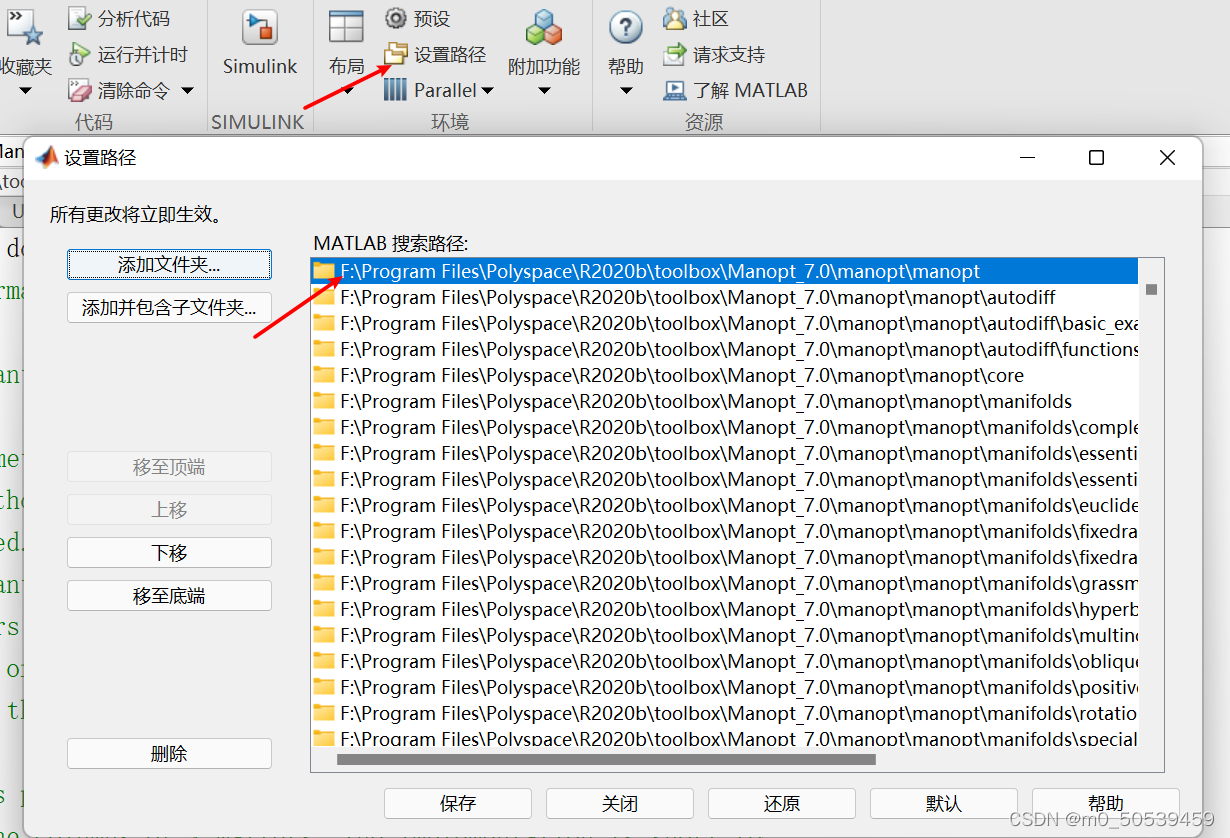Click Move Down (下移) button
The image size is (1230, 838).
(x=169, y=553)
